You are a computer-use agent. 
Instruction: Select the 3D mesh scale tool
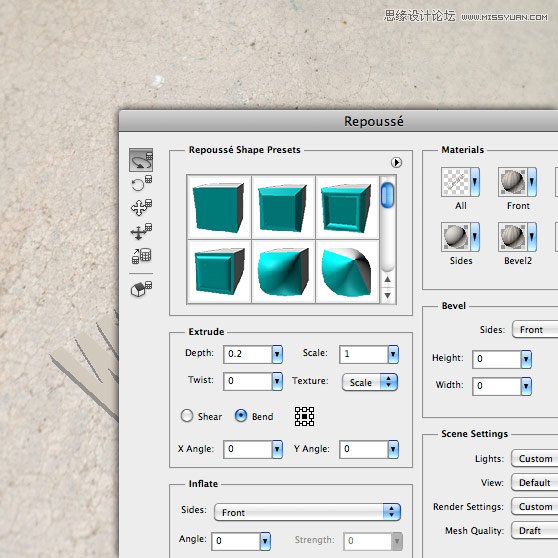point(141,256)
